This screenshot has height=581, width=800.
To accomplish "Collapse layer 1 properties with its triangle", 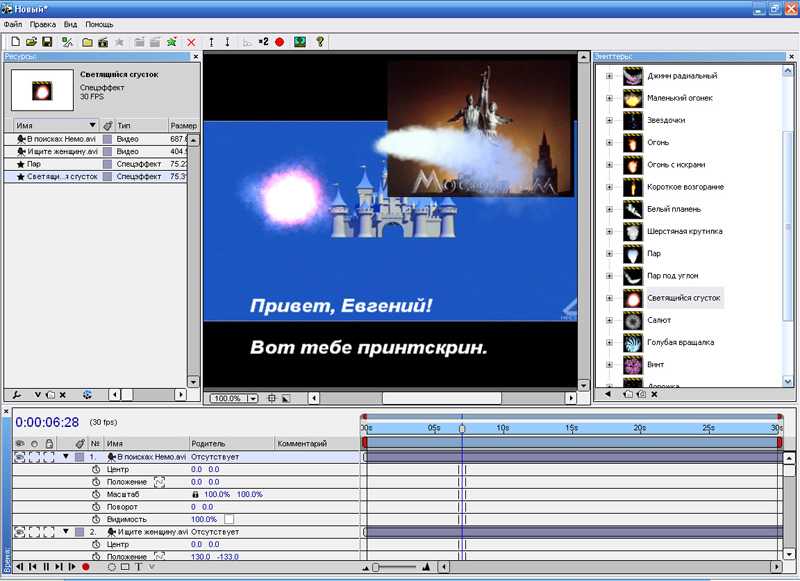I will pos(66,457).
